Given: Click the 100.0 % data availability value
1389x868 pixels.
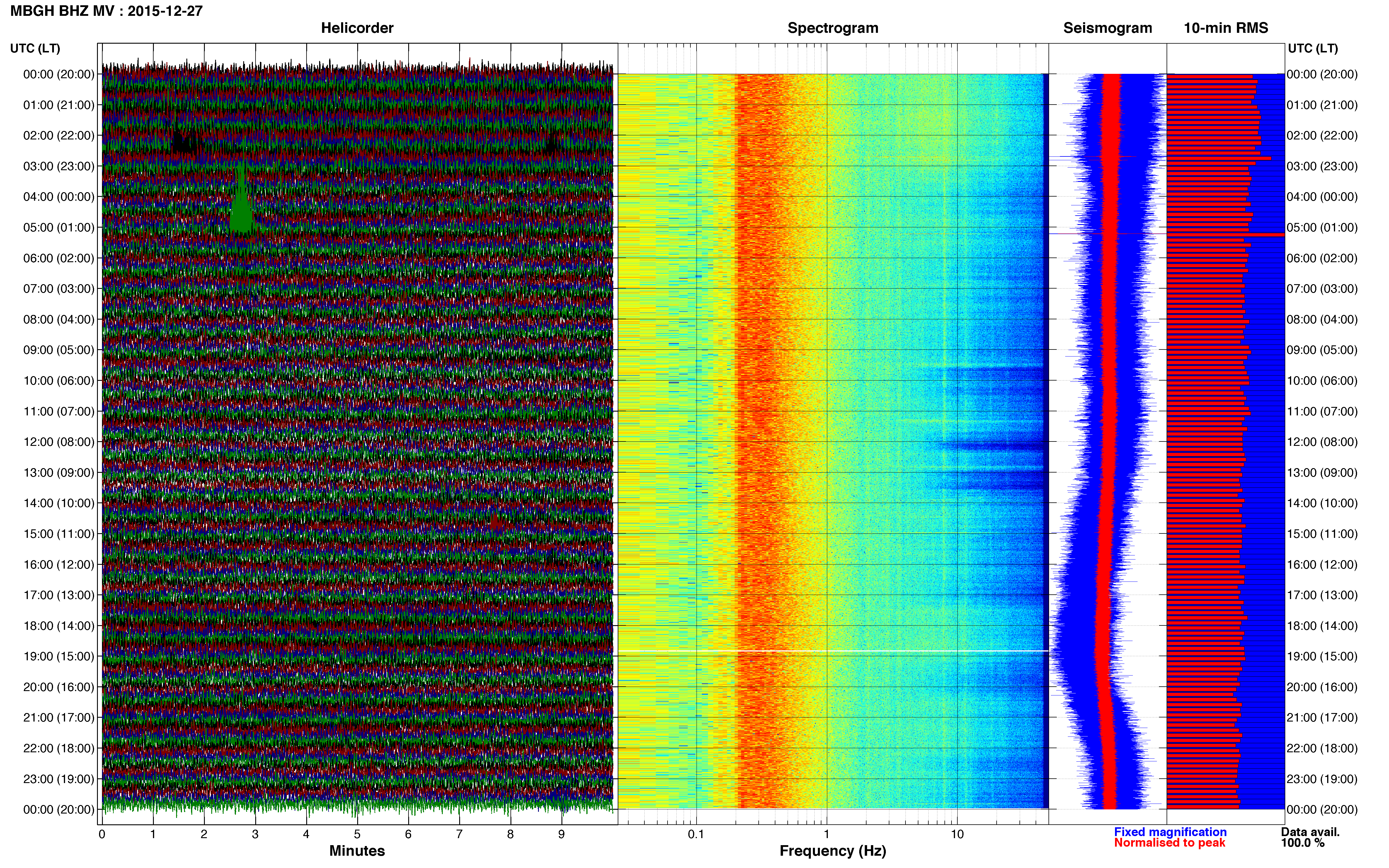Looking at the screenshot, I should pyautogui.click(x=1302, y=843).
